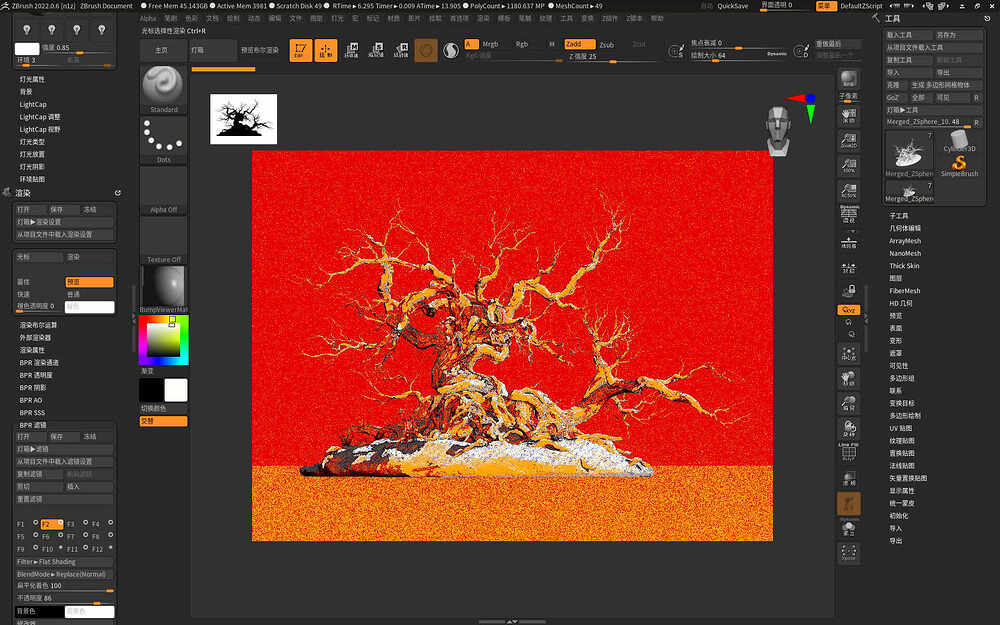Open the Dots stroke selector
This screenshot has width=1000, height=625.
[163, 140]
